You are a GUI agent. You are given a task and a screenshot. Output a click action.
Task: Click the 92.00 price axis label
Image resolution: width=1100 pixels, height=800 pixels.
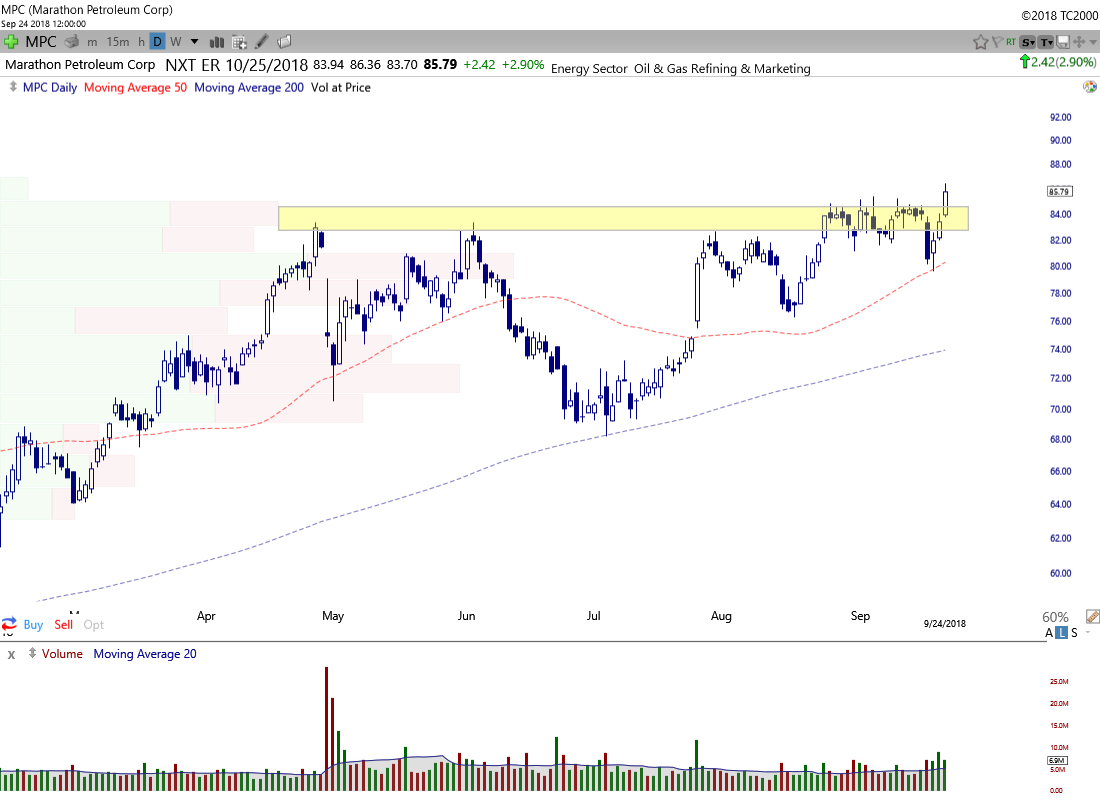[1061, 117]
